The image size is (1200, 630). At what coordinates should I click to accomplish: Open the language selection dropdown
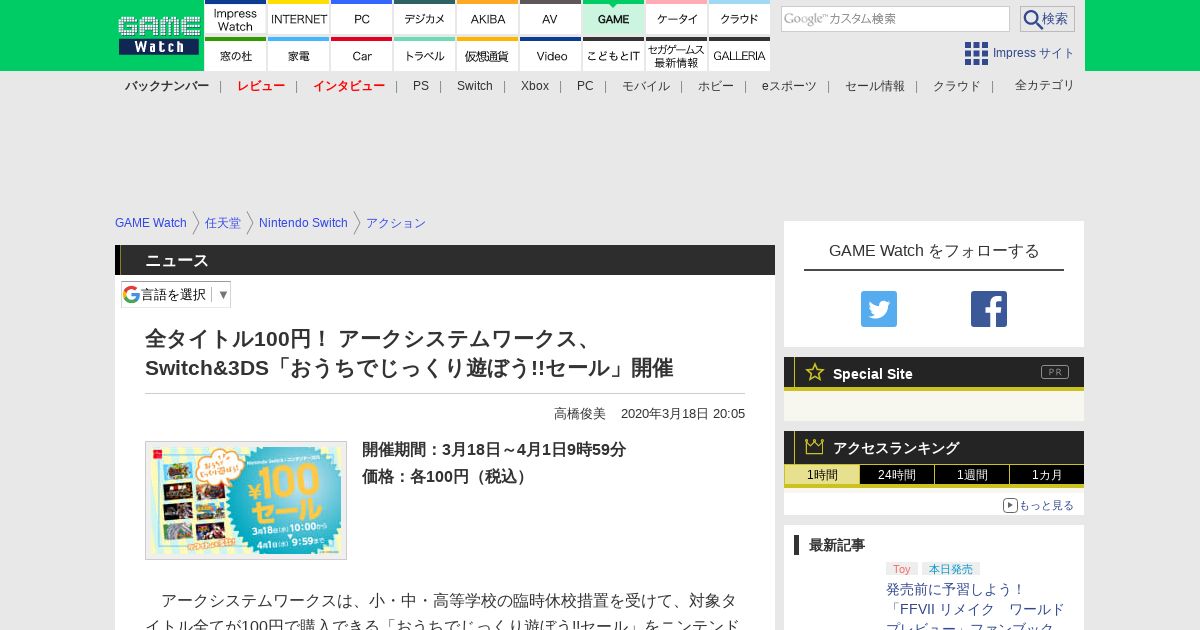coord(176,294)
